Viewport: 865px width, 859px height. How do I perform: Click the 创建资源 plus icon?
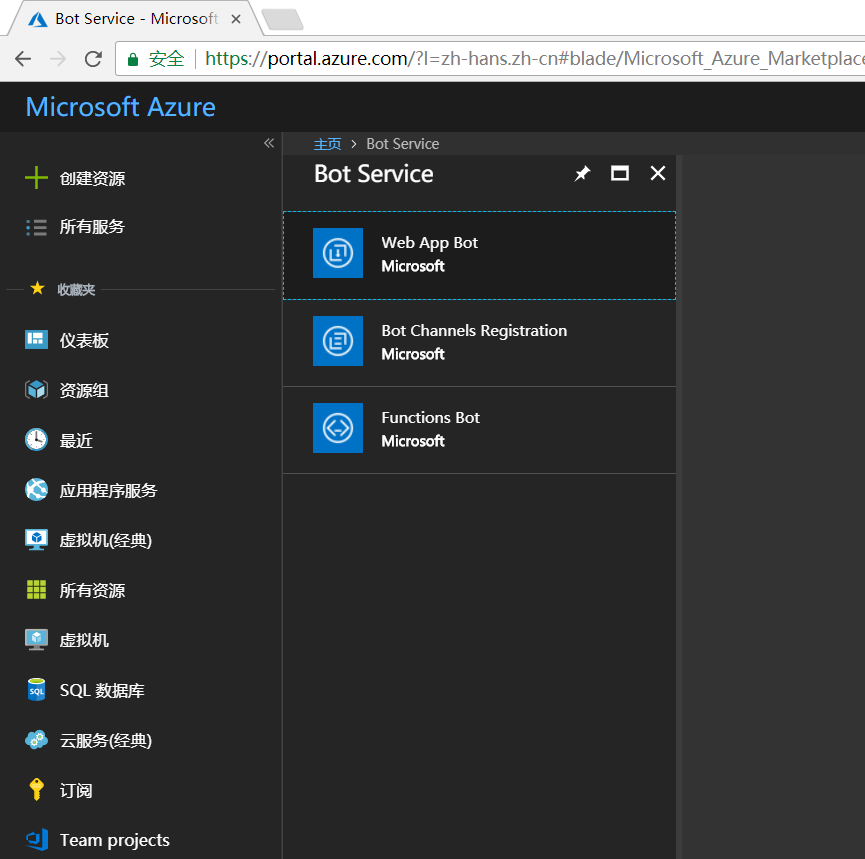click(x=35, y=178)
